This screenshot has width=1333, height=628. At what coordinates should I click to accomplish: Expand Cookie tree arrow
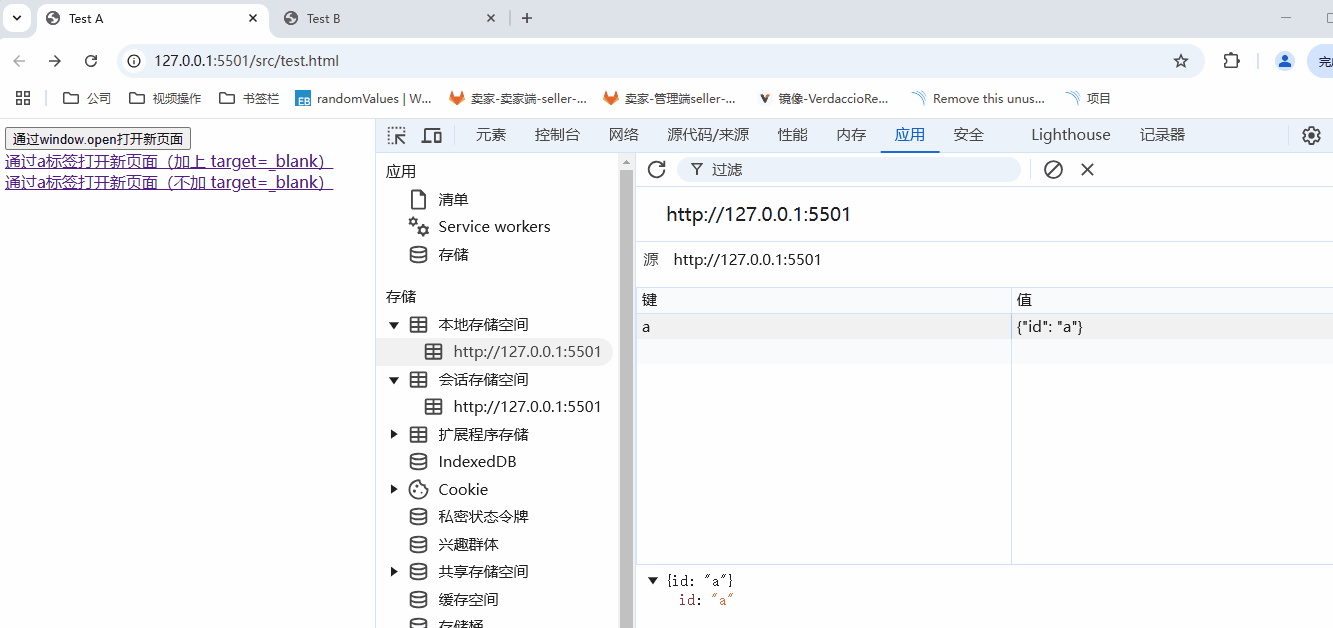394,490
